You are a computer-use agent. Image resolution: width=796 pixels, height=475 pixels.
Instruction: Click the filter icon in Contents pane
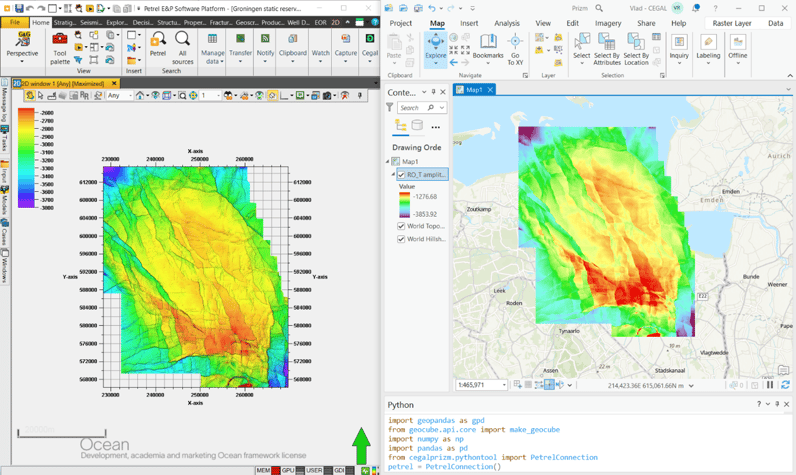click(x=389, y=108)
